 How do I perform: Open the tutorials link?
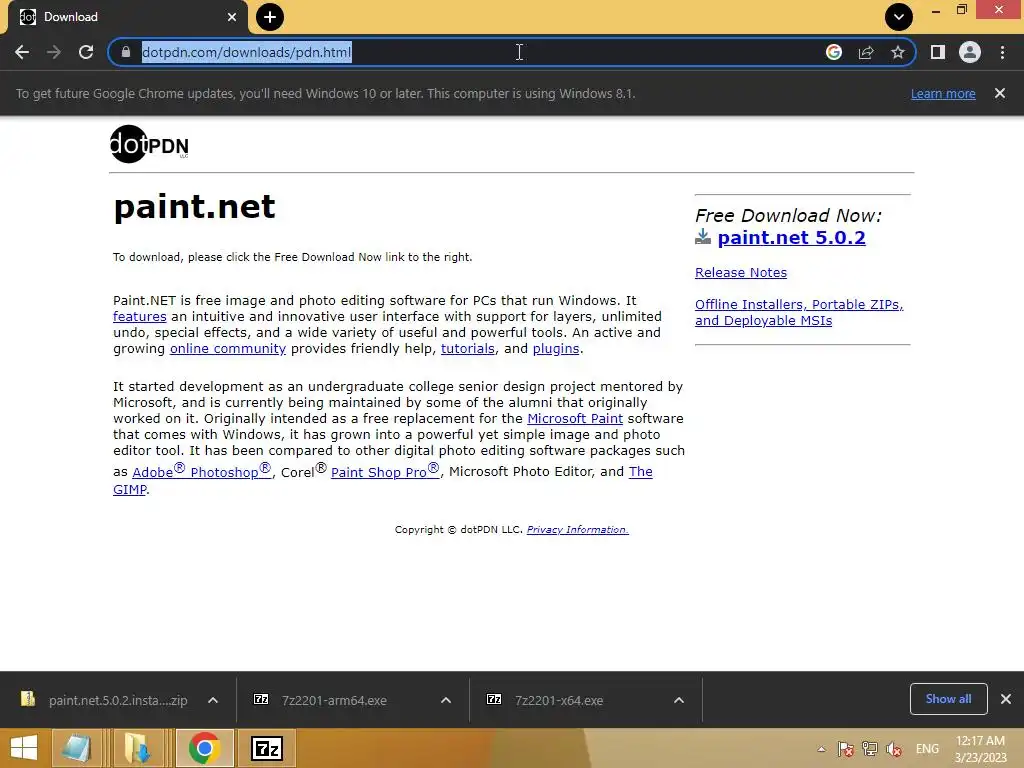point(468,349)
